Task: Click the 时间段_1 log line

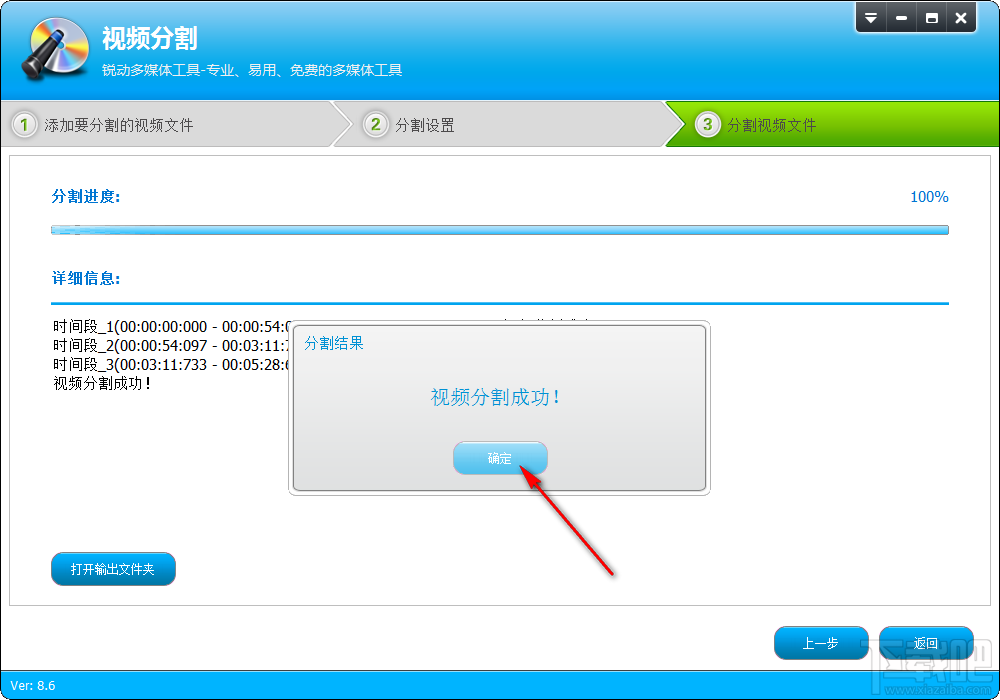Action: (x=171, y=326)
